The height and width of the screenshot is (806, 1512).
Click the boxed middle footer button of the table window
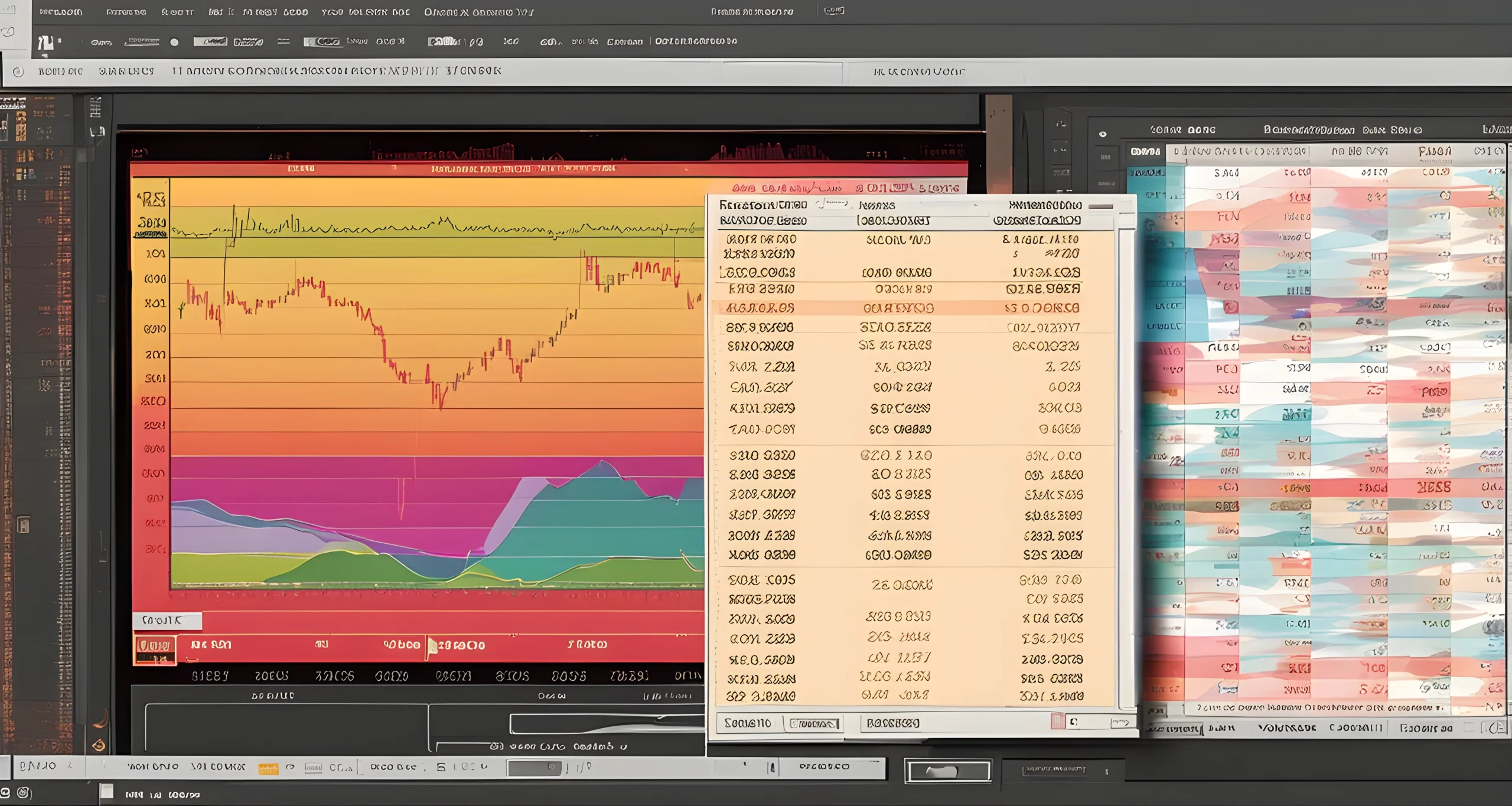pos(814,724)
